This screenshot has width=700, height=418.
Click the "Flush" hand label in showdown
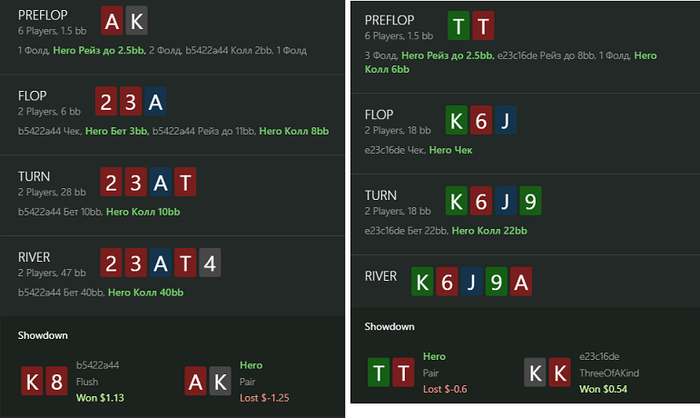pyautogui.click(x=89, y=381)
